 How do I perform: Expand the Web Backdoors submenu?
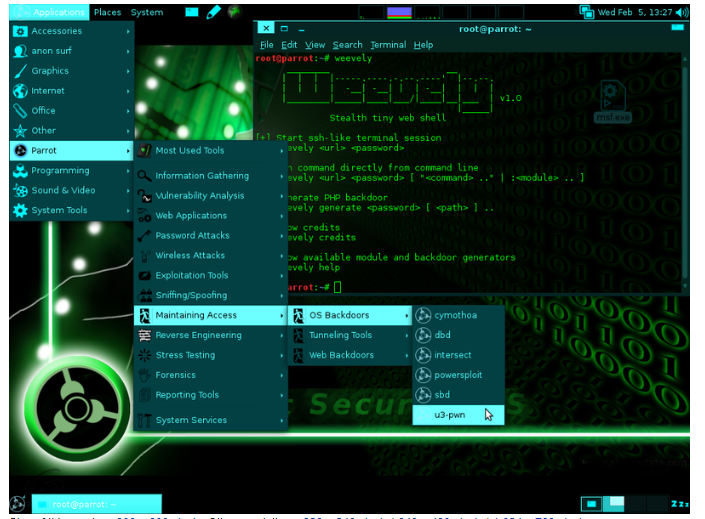(x=349, y=355)
